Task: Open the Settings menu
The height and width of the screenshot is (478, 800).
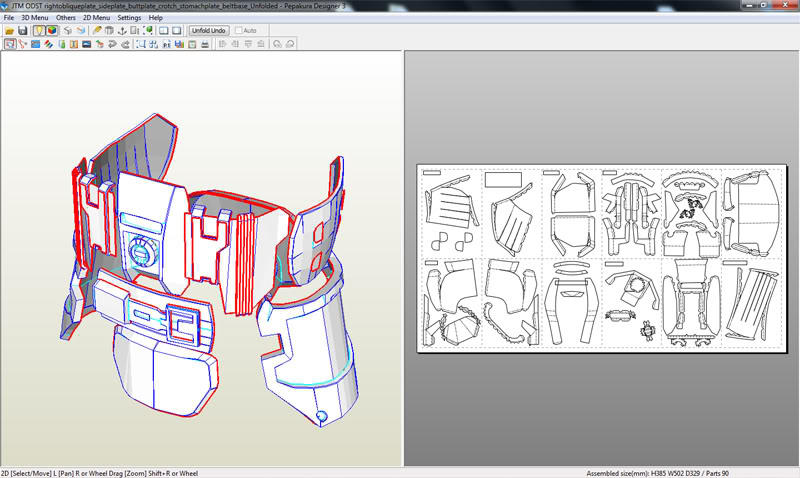Action: click(x=129, y=17)
